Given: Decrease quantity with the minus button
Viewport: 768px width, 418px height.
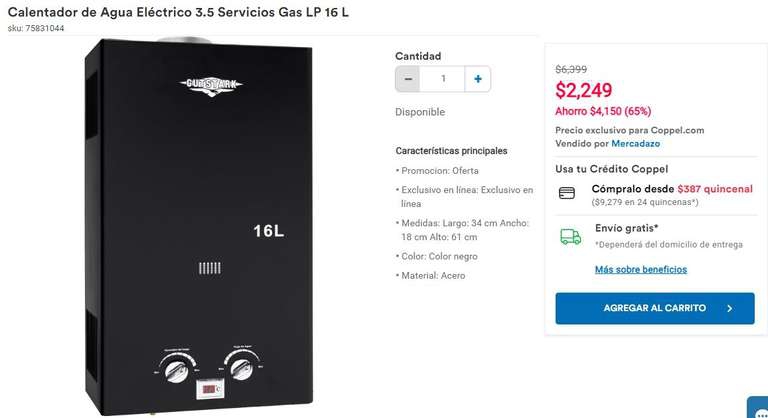Looking at the screenshot, I should pos(408,79).
